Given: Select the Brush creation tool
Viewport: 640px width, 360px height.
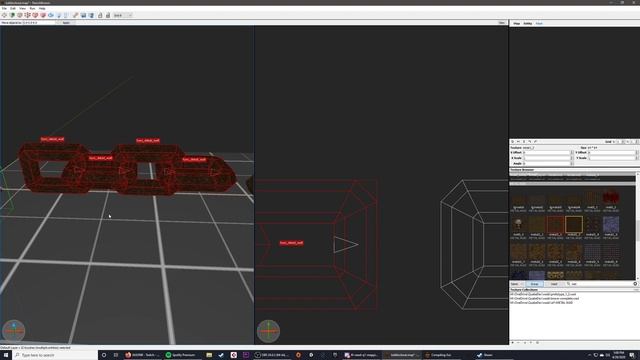Looking at the screenshot, I should (x=12, y=15).
